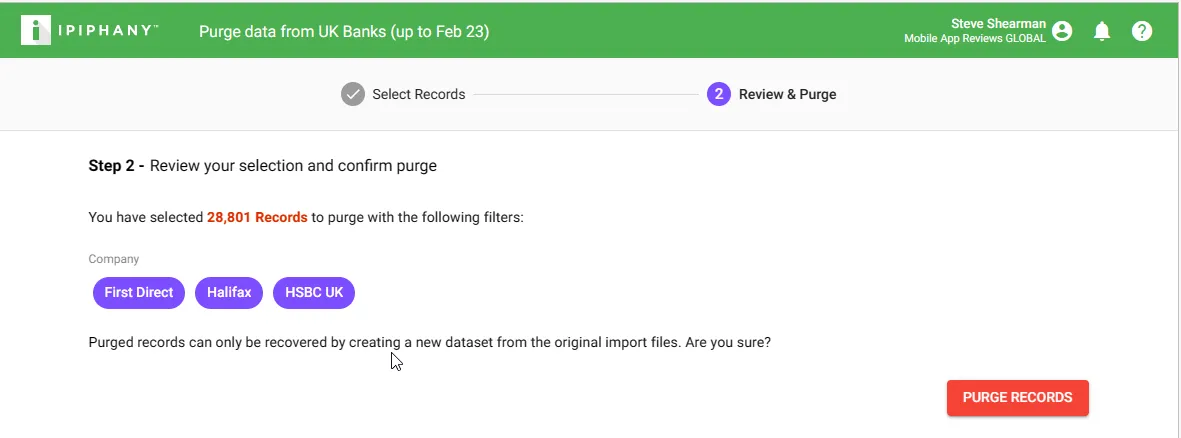Screen dimensions: 1181x438
Task: Click the red PURGE RECORDS button
Action: point(1018,397)
